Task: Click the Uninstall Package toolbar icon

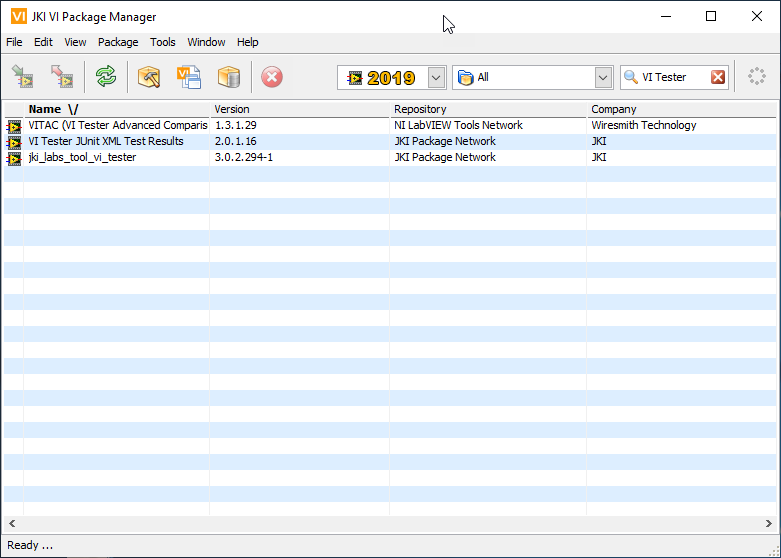Action: coord(62,77)
